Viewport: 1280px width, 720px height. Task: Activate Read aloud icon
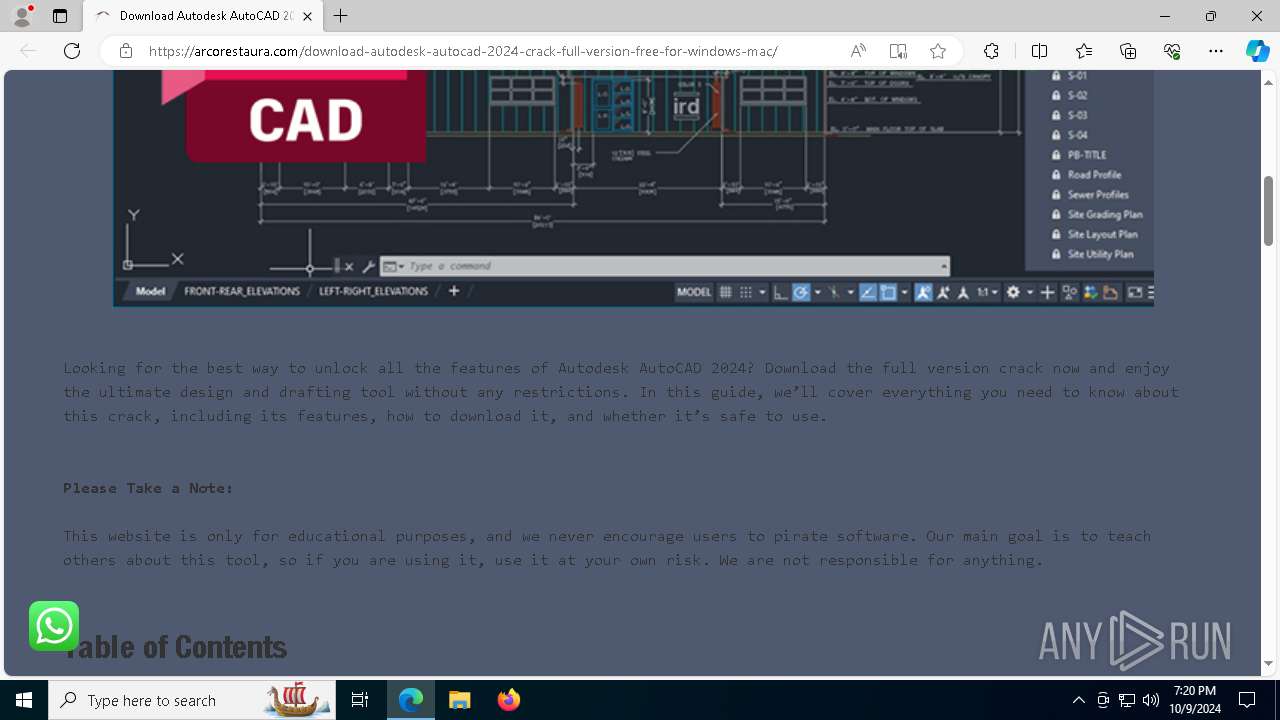coord(858,51)
